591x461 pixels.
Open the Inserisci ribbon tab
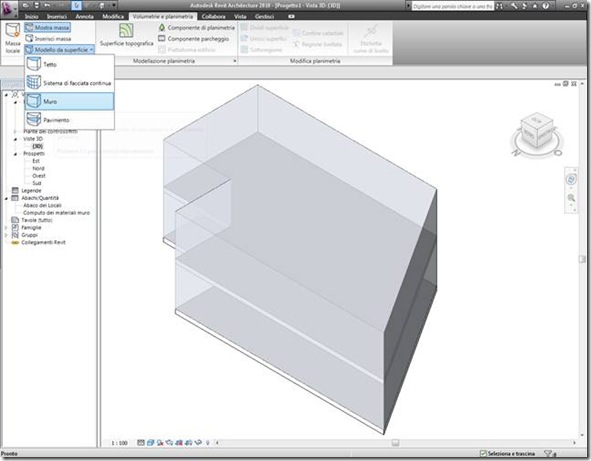point(57,17)
